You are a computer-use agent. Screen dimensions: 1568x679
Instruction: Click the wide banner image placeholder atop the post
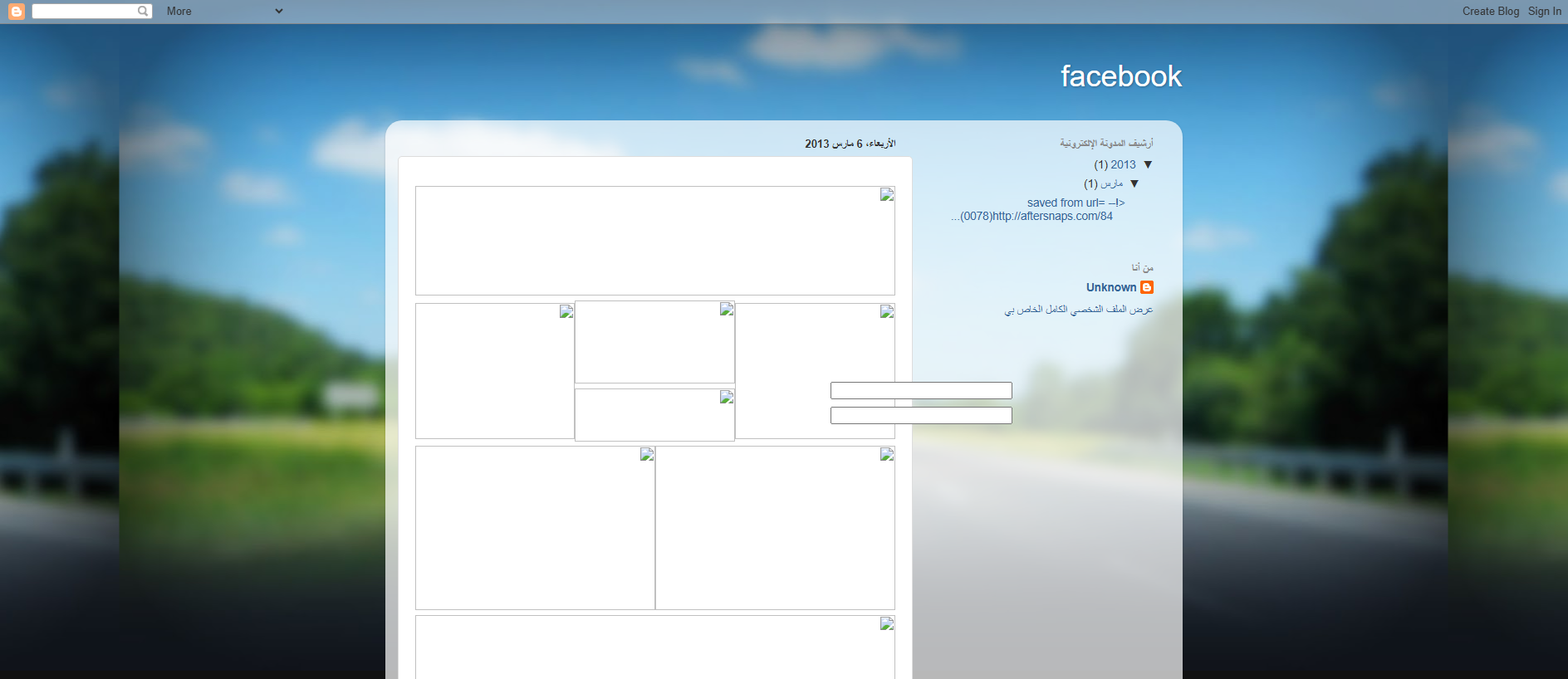[x=655, y=241]
